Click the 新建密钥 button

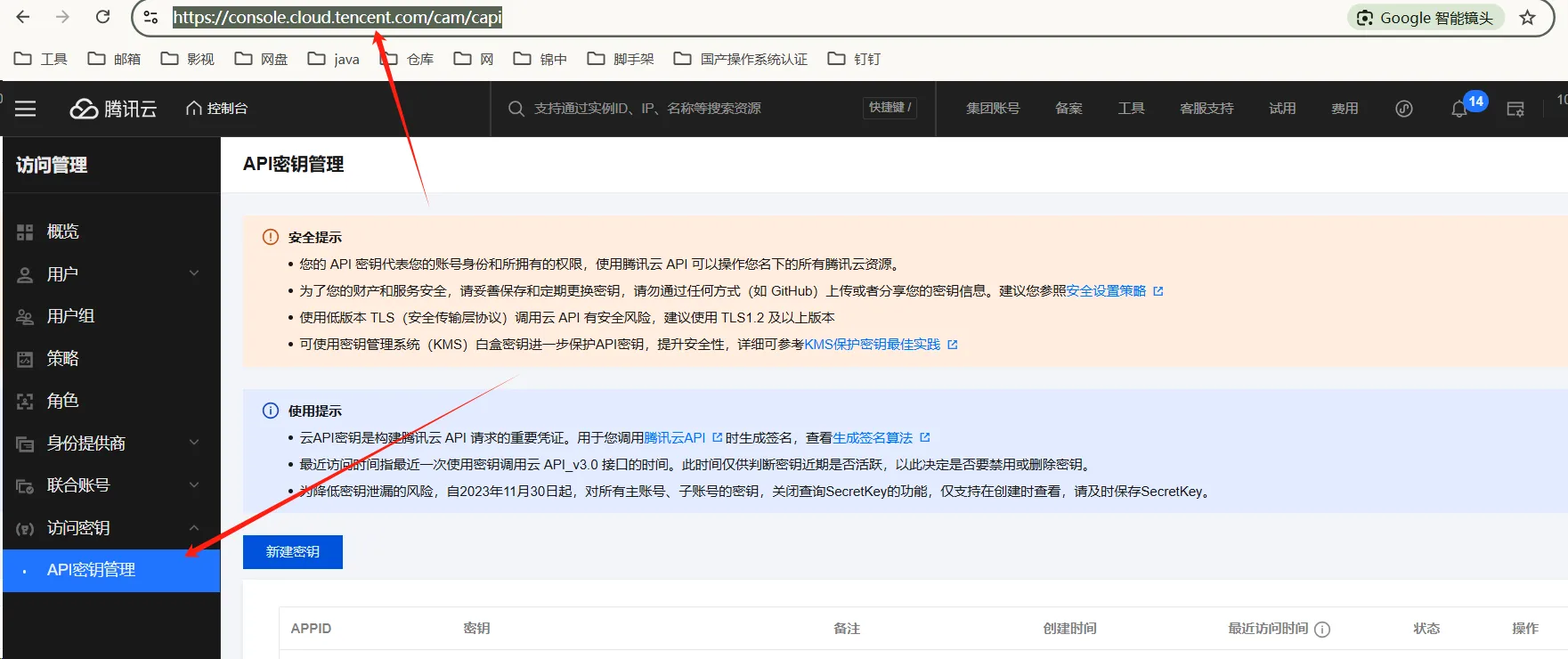293,552
